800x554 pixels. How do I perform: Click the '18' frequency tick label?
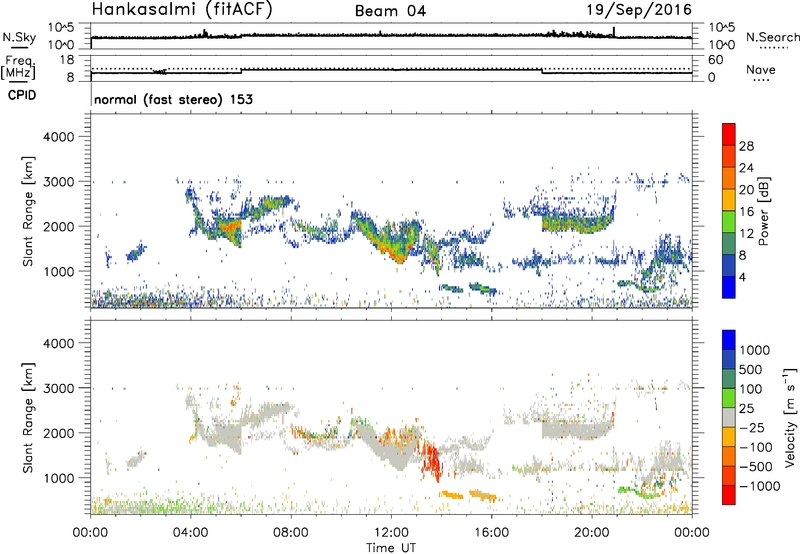pos(67,60)
